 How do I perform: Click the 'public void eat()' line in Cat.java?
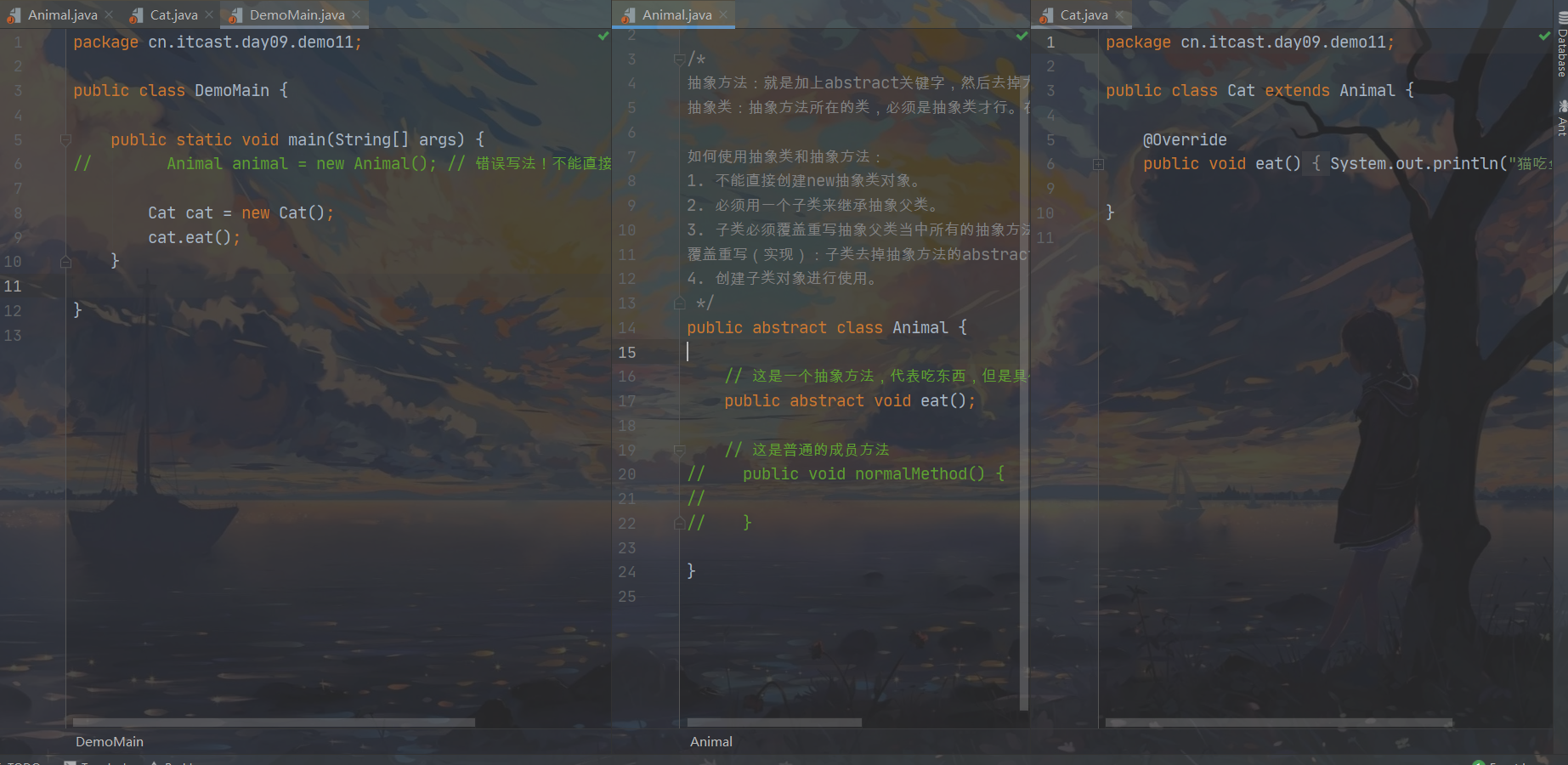pyautogui.click(x=1347, y=163)
